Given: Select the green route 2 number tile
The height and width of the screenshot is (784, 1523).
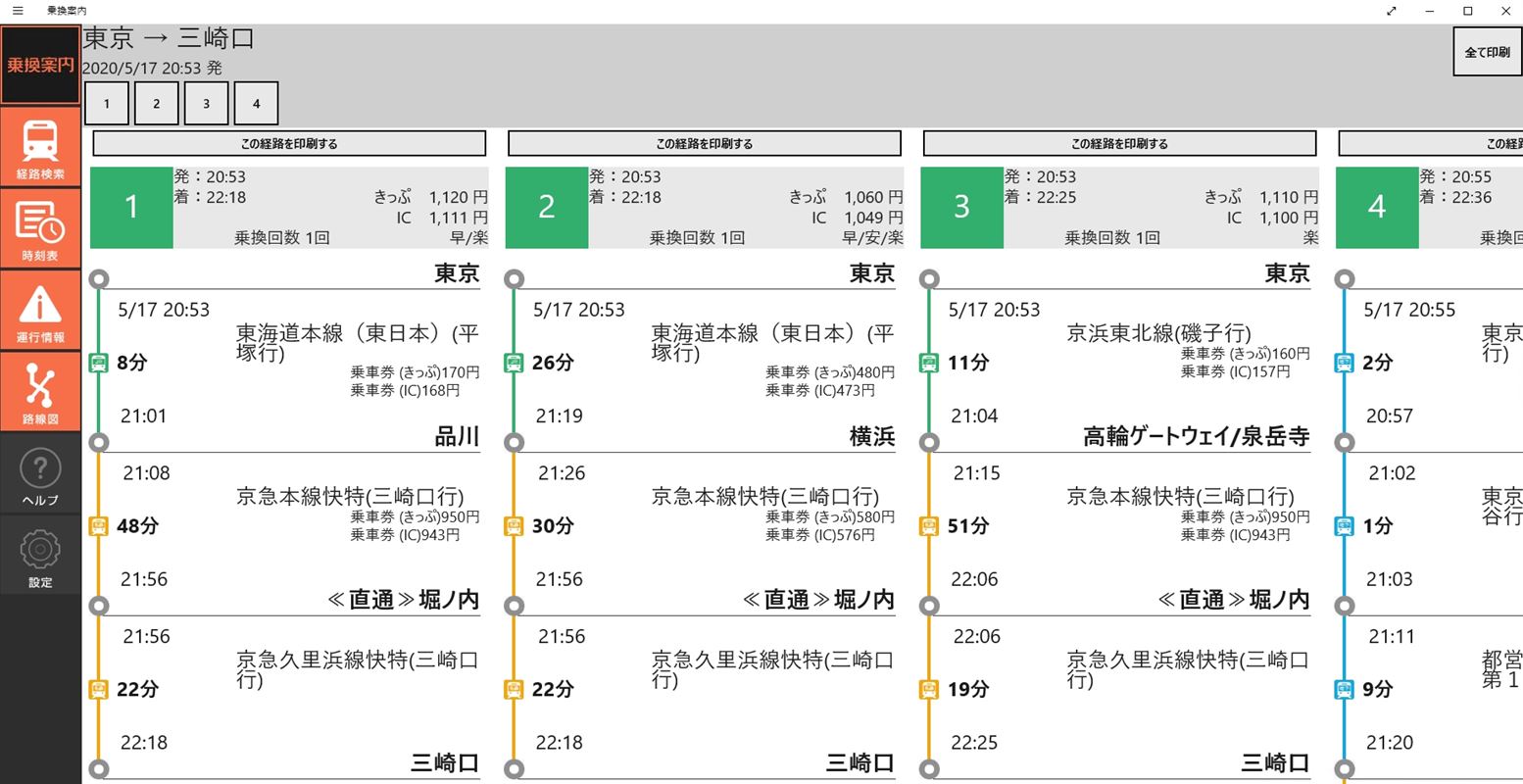Looking at the screenshot, I should pos(547,207).
